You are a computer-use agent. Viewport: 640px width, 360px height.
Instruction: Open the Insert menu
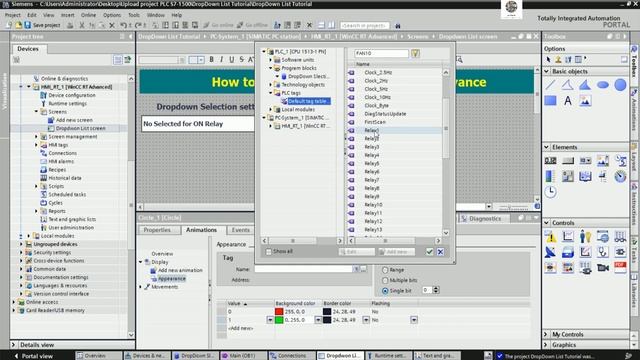(x=67, y=15)
